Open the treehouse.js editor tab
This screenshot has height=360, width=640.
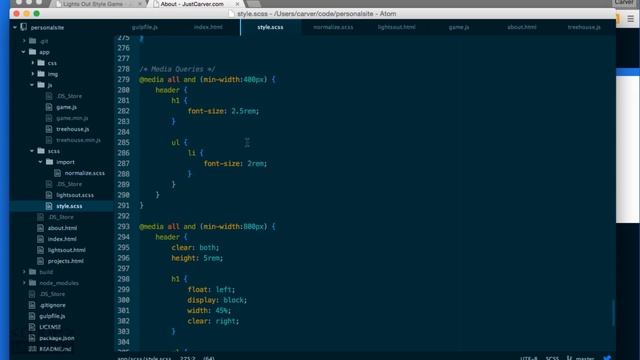click(584, 27)
